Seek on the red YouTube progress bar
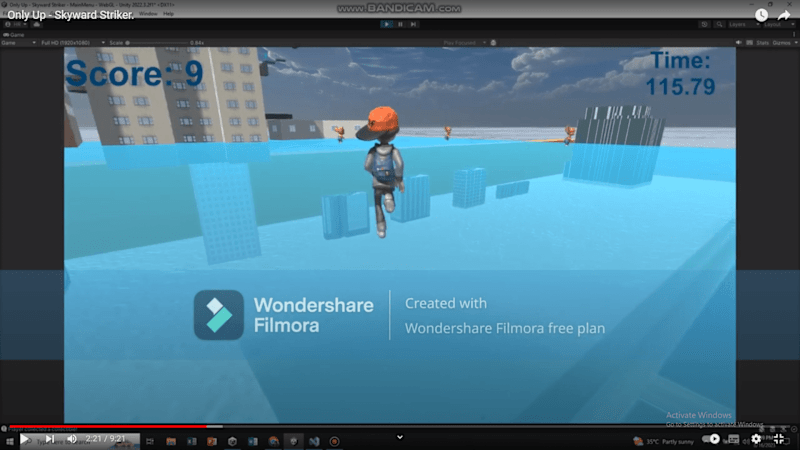 [x=108, y=426]
